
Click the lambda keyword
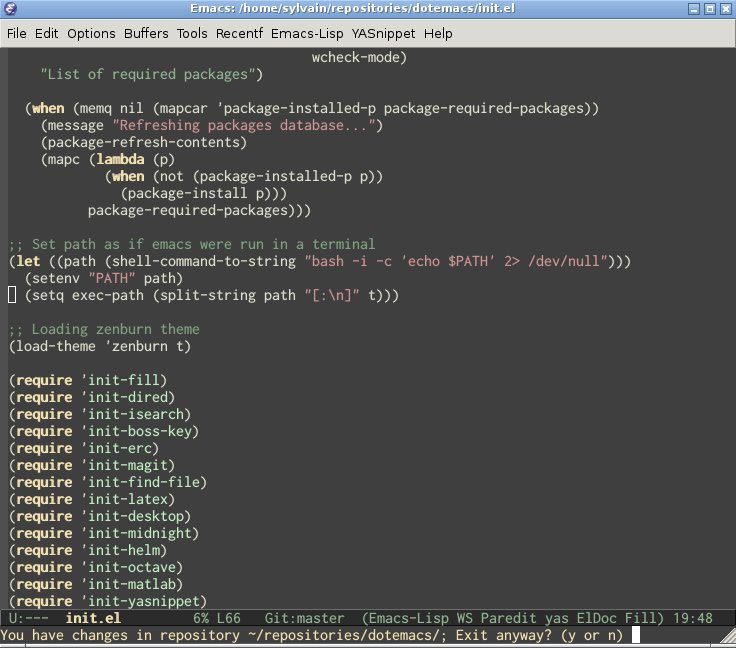[120, 160]
